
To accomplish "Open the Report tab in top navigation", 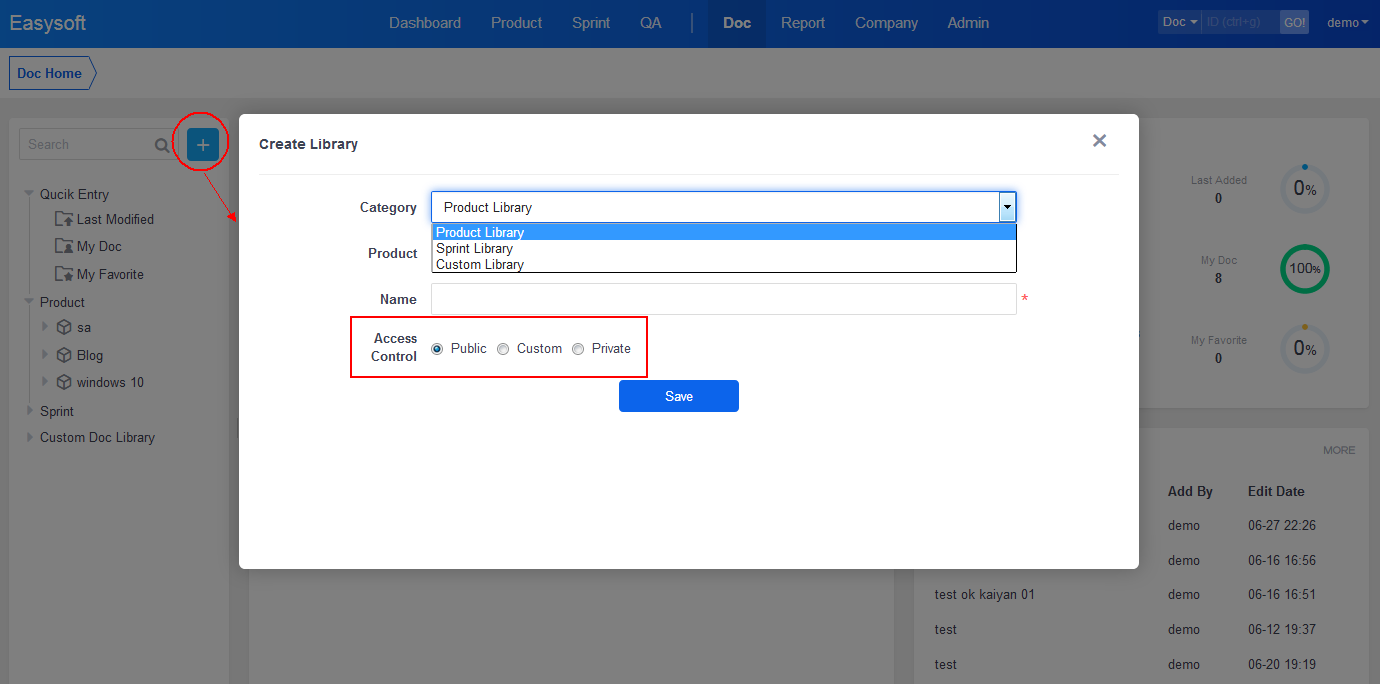I will tap(803, 23).
